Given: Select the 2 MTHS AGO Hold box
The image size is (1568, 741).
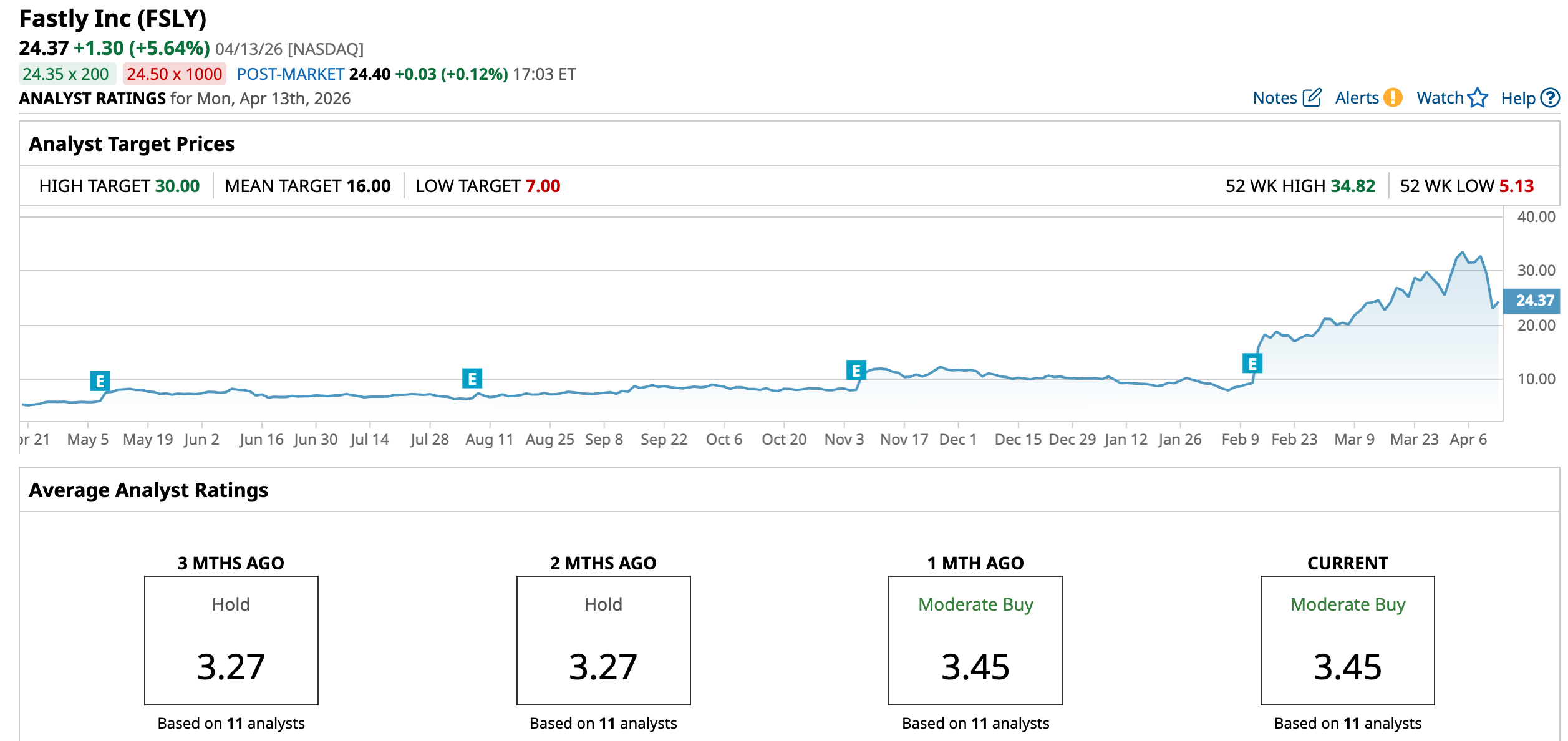Looking at the screenshot, I should (x=603, y=640).
